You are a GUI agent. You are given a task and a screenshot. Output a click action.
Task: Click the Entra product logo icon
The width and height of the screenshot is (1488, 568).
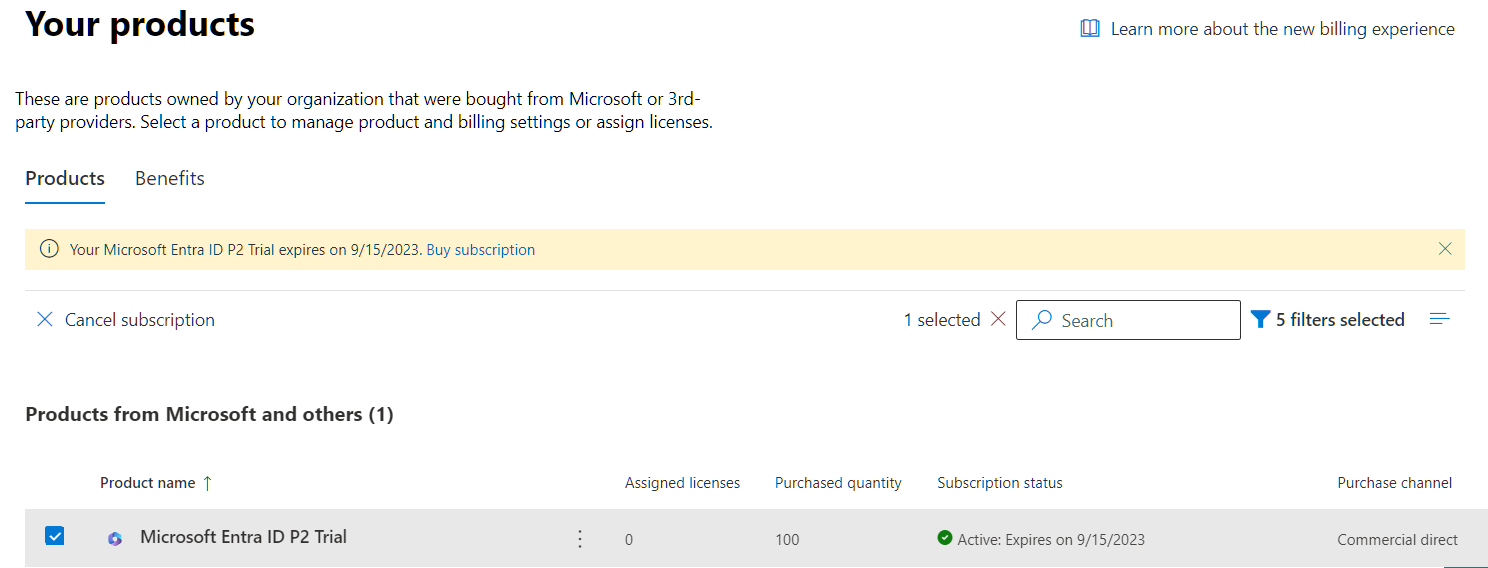(x=115, y=539)
